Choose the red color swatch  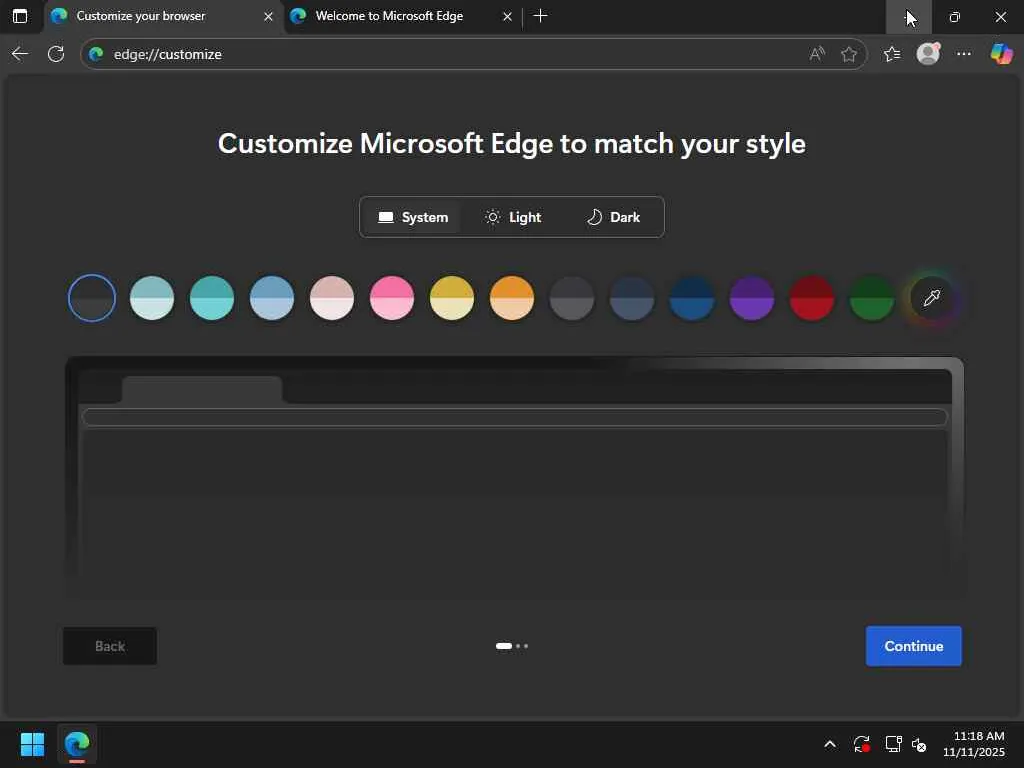click(x=812, y=298)
